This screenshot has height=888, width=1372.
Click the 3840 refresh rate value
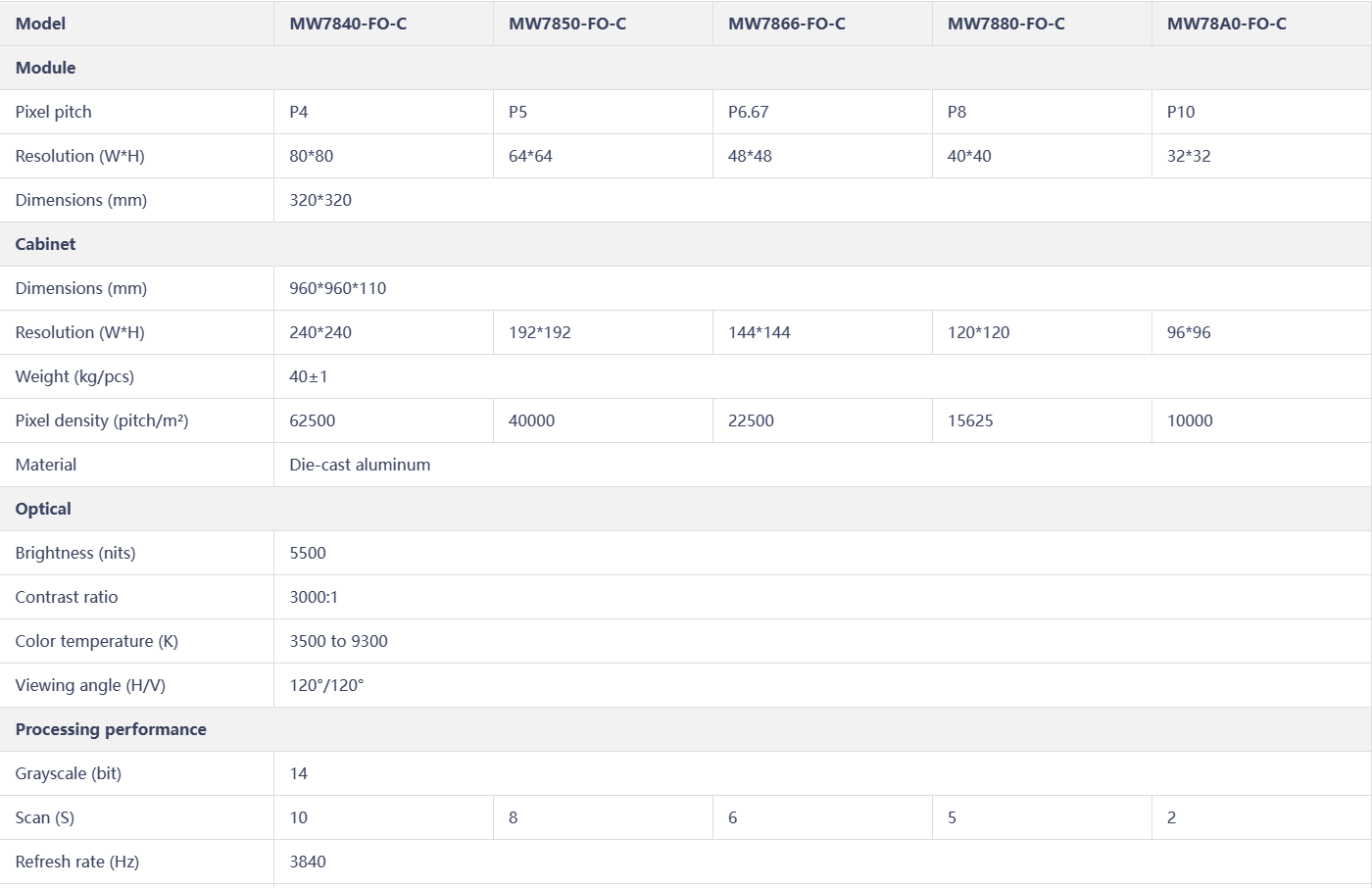(308, 862)
